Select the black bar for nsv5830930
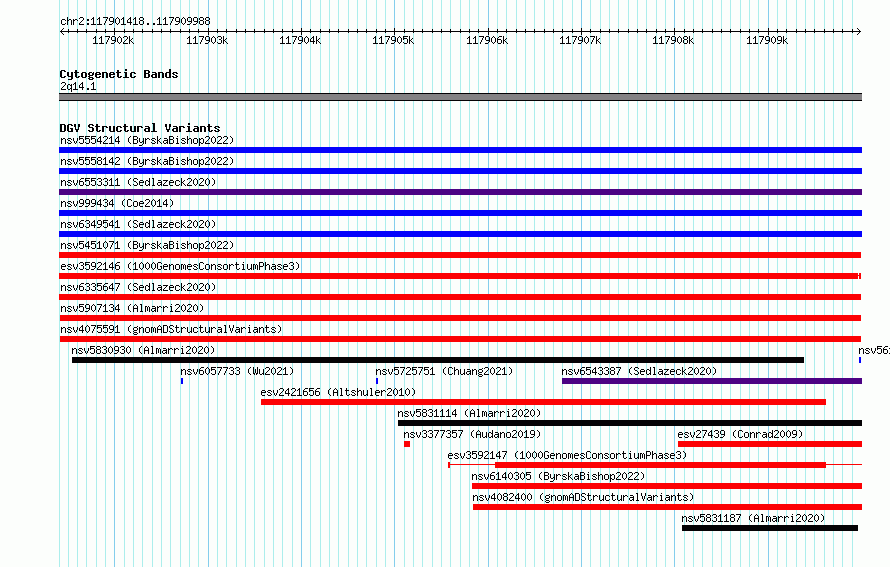Screen dimensions: 890x567 click(438, 360)
